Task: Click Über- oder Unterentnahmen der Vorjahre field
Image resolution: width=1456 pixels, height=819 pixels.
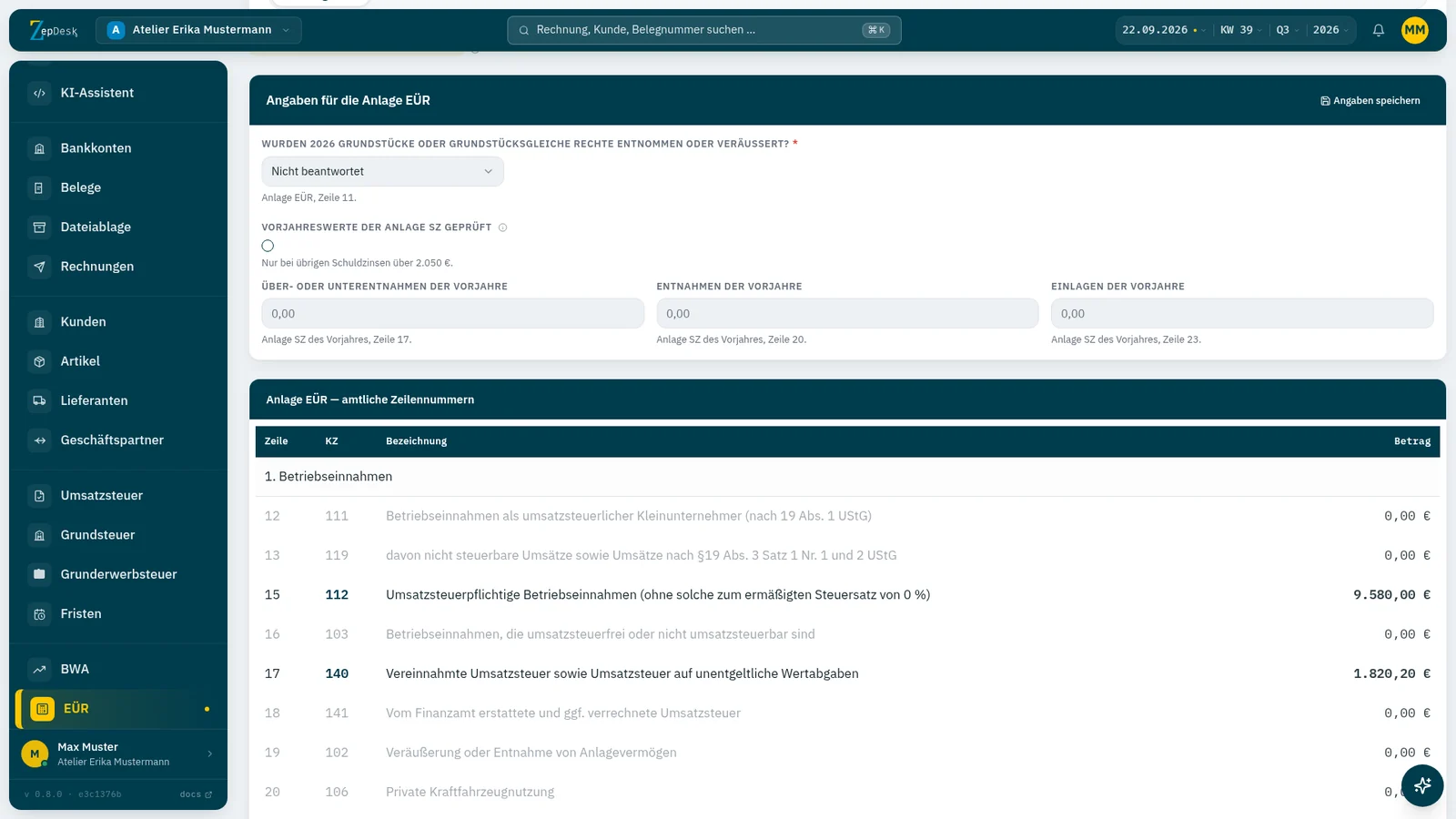Action: click(x=453, y=314)
